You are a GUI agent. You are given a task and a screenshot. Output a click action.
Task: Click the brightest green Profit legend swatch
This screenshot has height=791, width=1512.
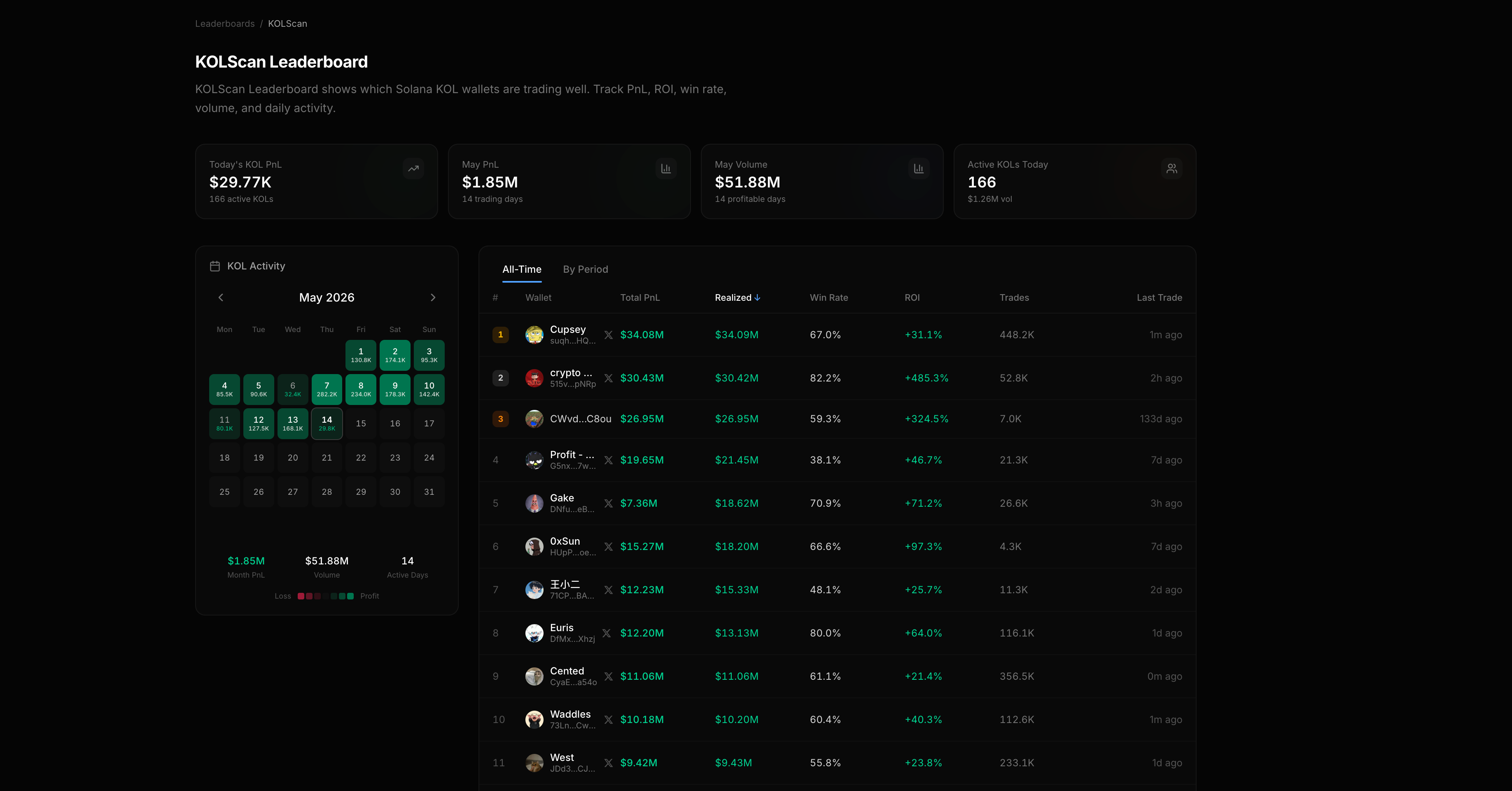pos(350,596)
